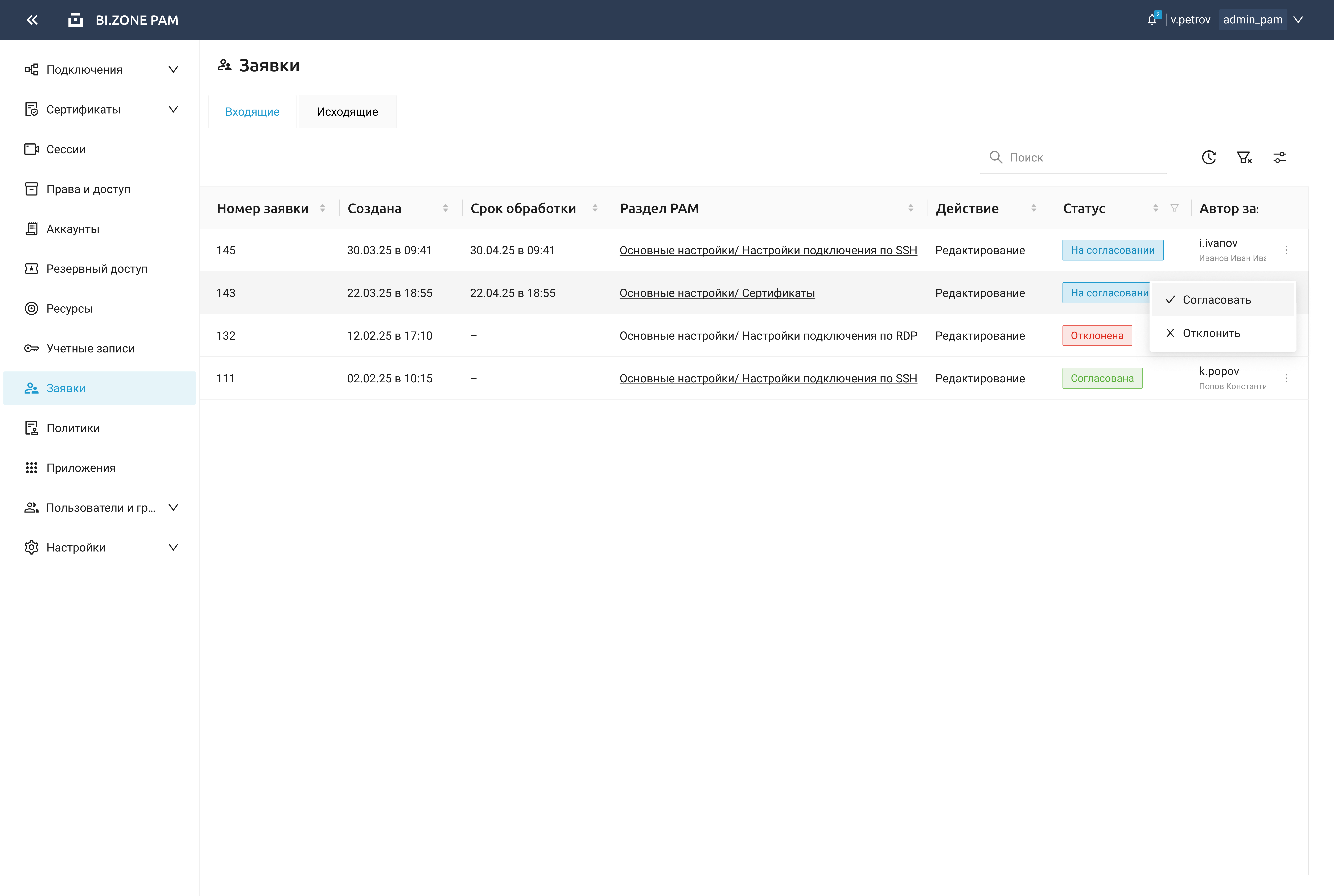
Task: Go to Resources in sidebar
Action: pos(69,309)
